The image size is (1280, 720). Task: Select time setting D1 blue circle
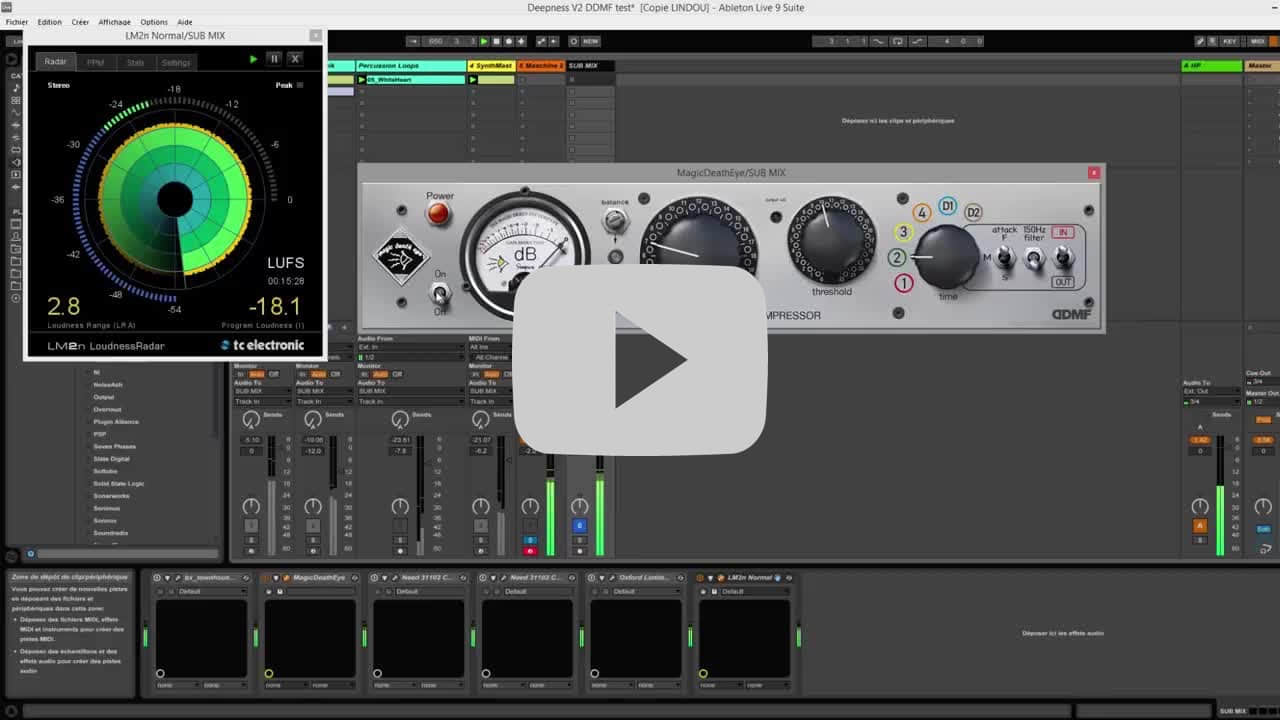click(947, 208)
